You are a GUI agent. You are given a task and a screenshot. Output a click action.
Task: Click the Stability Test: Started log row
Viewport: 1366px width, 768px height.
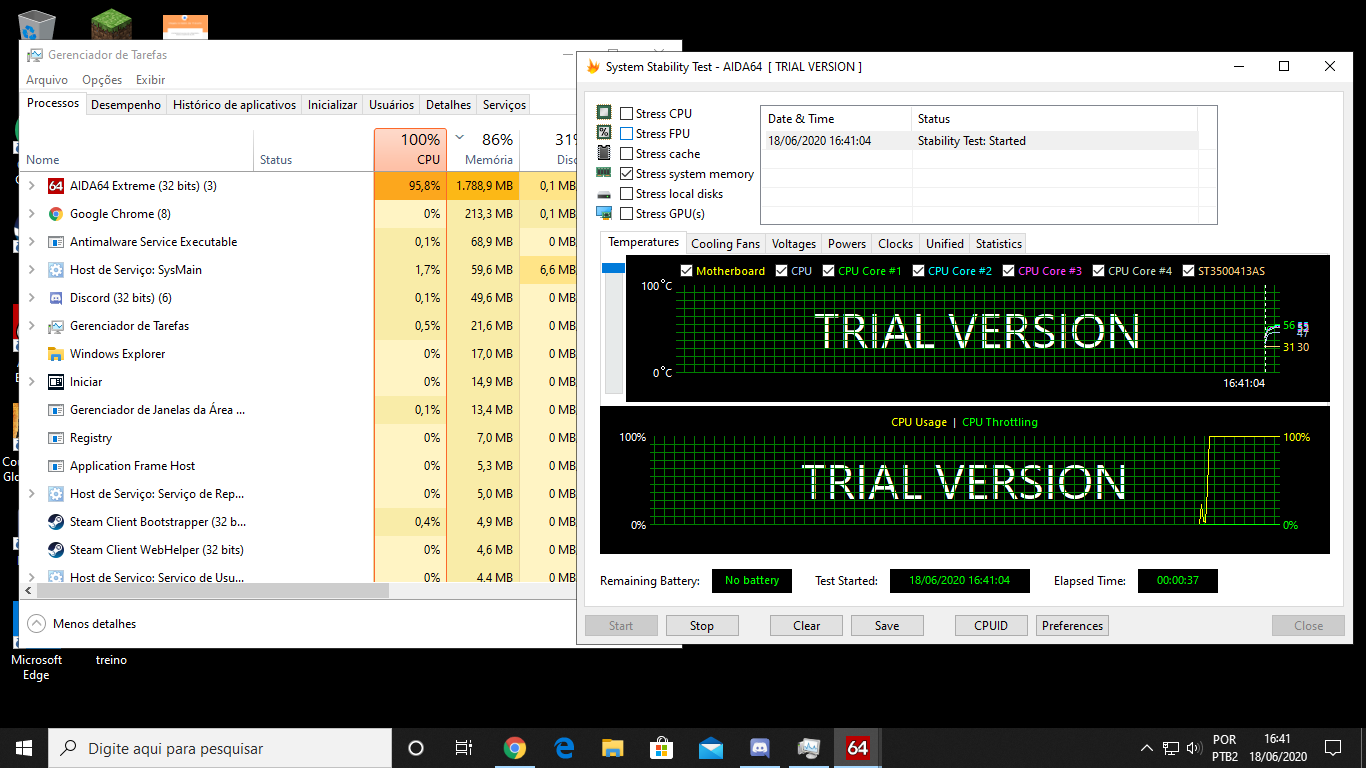coord(981,141)
